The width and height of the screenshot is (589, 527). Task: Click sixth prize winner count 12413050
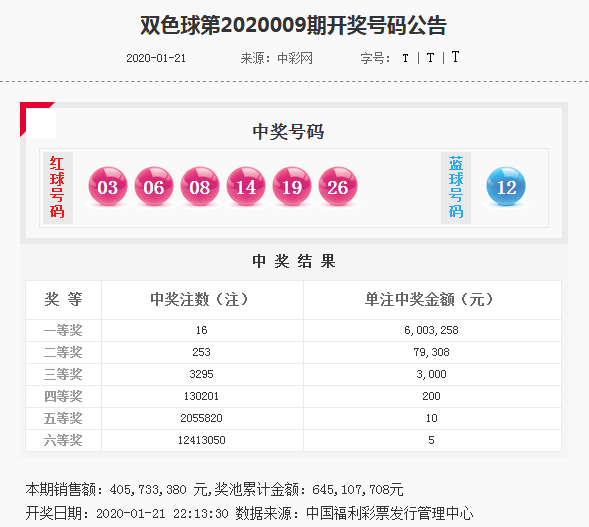coord(202,440)
